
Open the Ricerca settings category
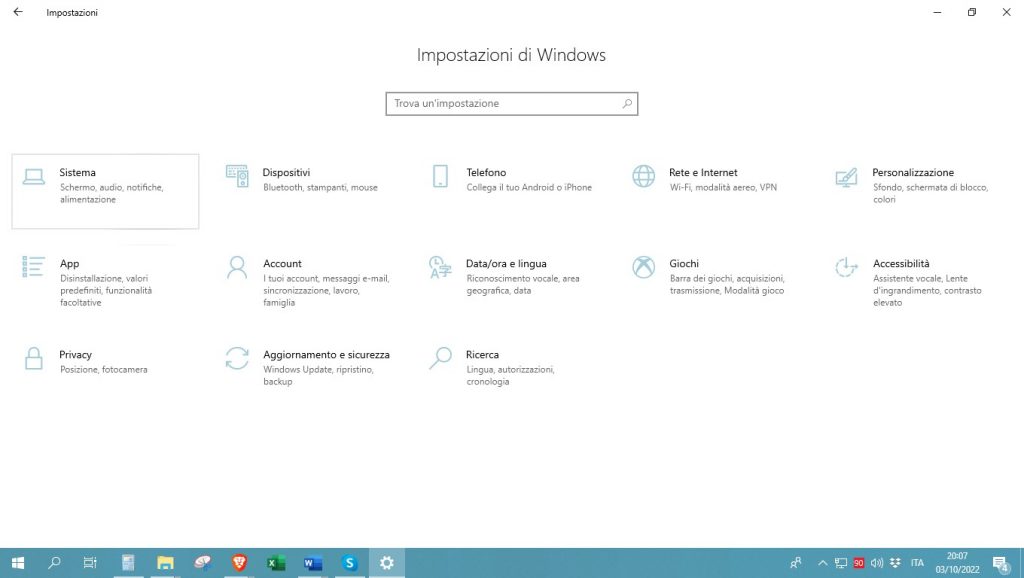482,355
